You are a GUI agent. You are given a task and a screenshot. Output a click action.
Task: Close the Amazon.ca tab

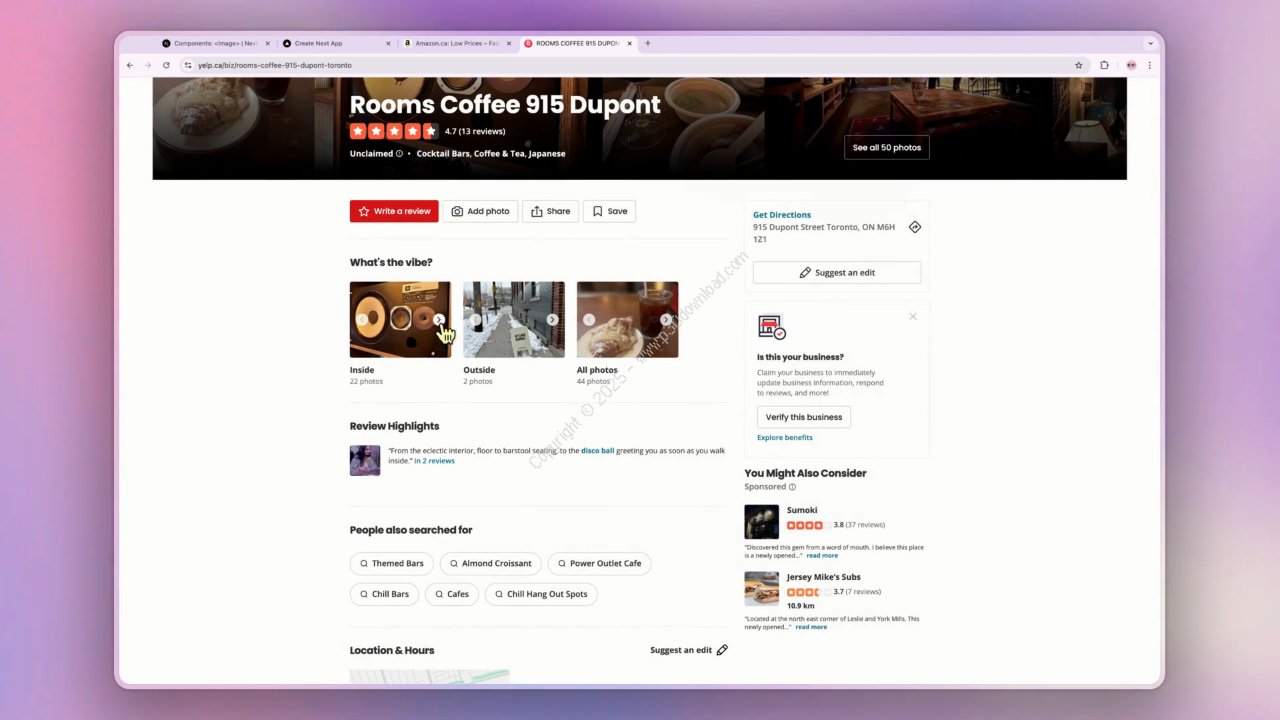coord(509,43)
